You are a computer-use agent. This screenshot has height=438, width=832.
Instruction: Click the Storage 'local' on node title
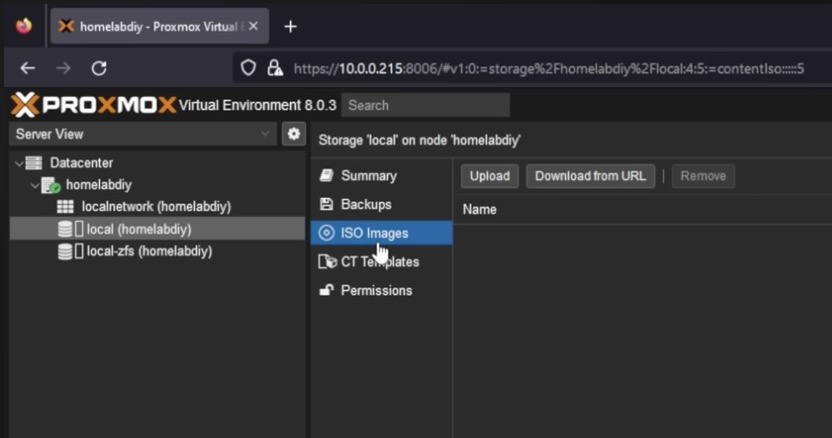[x=419, y=140]
